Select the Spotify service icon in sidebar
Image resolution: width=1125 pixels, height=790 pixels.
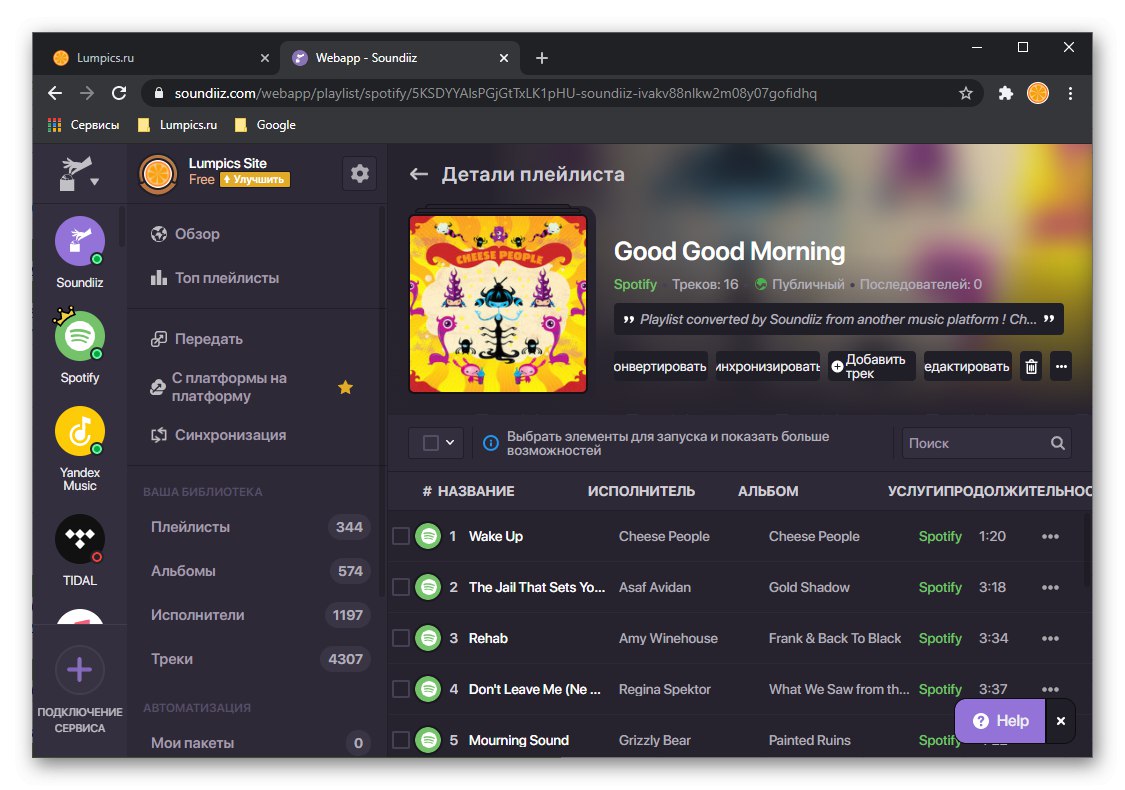point(79,336)
